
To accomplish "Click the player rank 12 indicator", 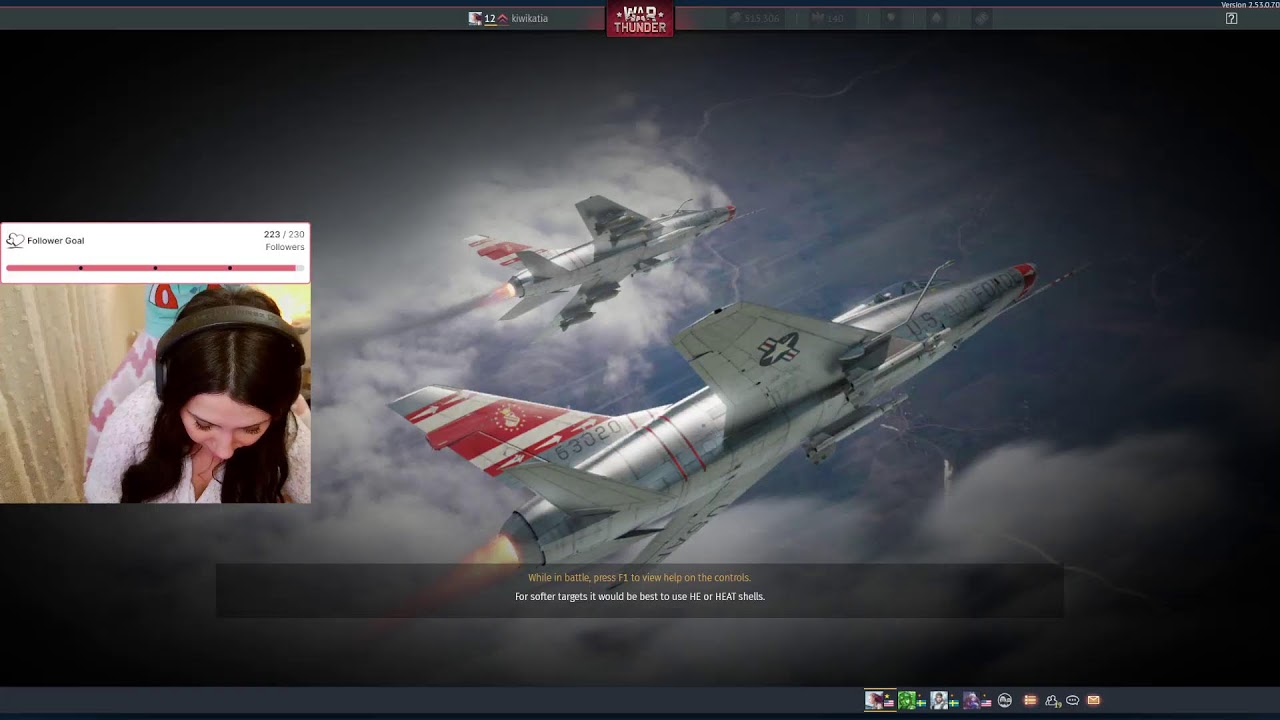I will tap(490, 18).
